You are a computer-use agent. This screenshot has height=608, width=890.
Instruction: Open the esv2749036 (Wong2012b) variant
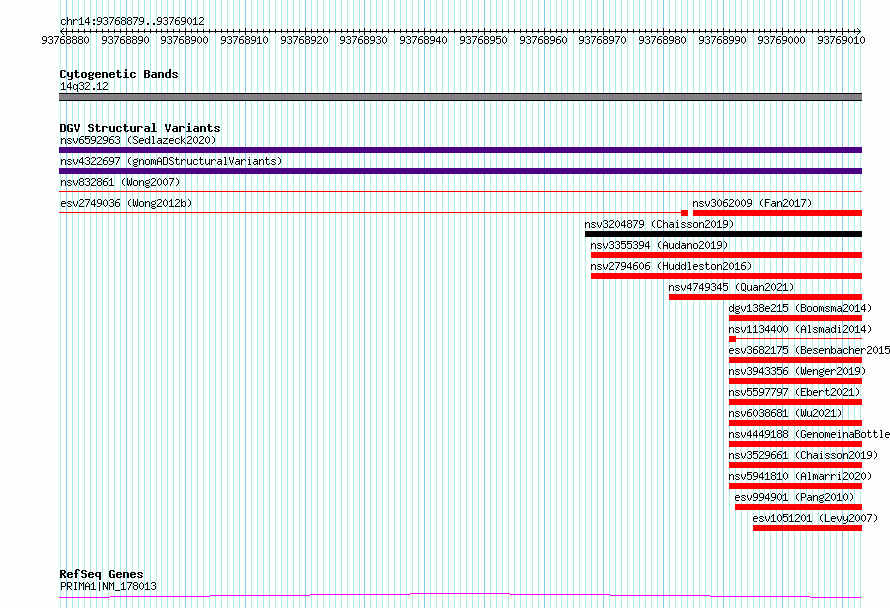[126, 203]
